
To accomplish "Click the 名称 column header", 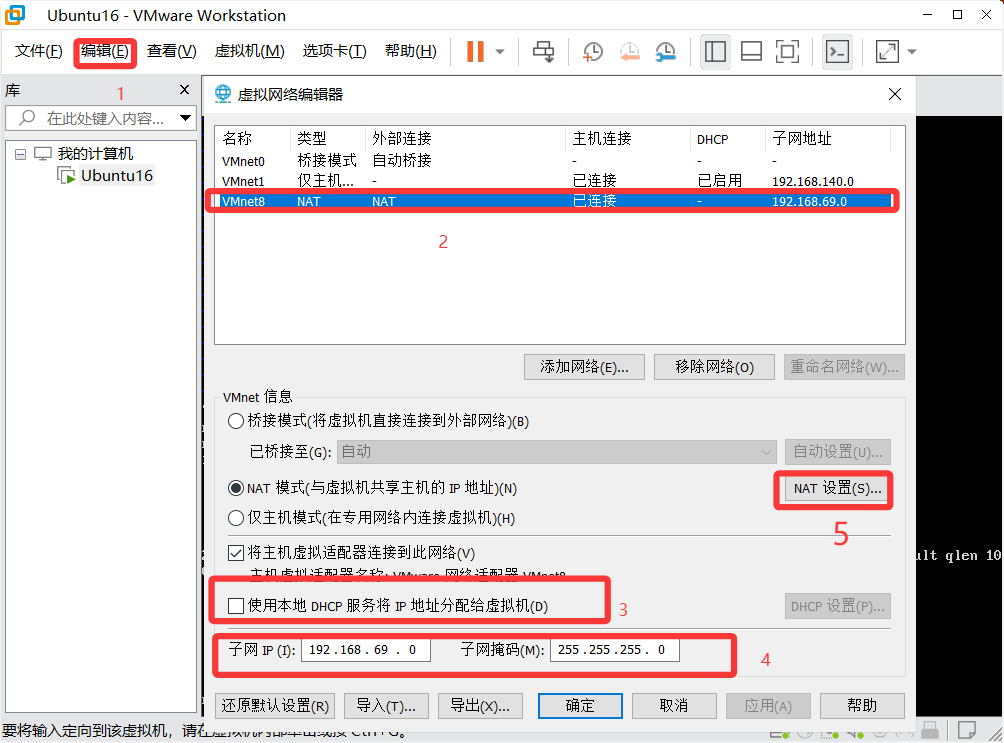I will tap(254, 139).
